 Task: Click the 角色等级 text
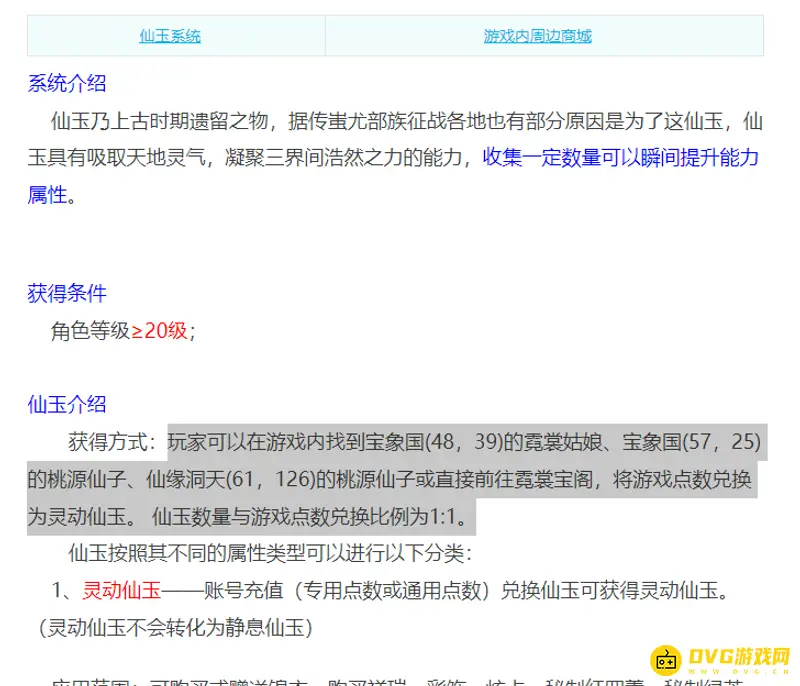point(90,331)
